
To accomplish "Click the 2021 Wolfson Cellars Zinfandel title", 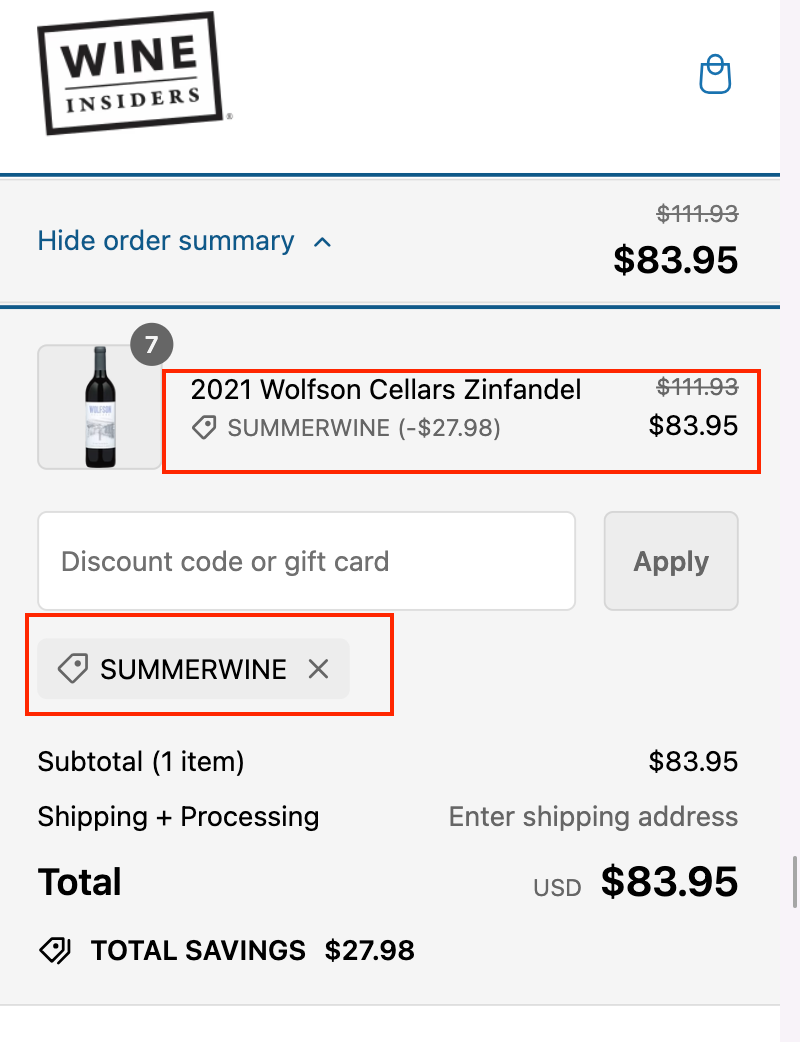I will click(x=386, y=389).
